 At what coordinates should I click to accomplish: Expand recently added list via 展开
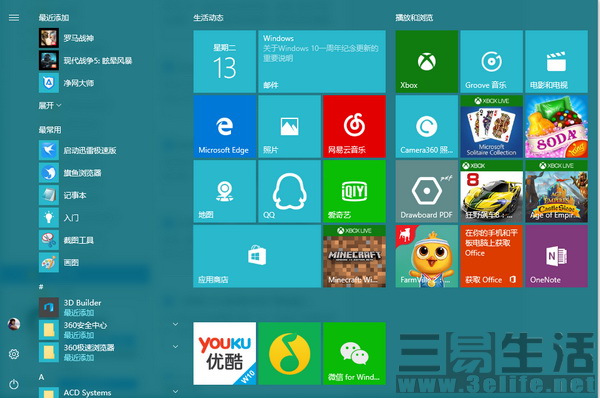point(50,105)
